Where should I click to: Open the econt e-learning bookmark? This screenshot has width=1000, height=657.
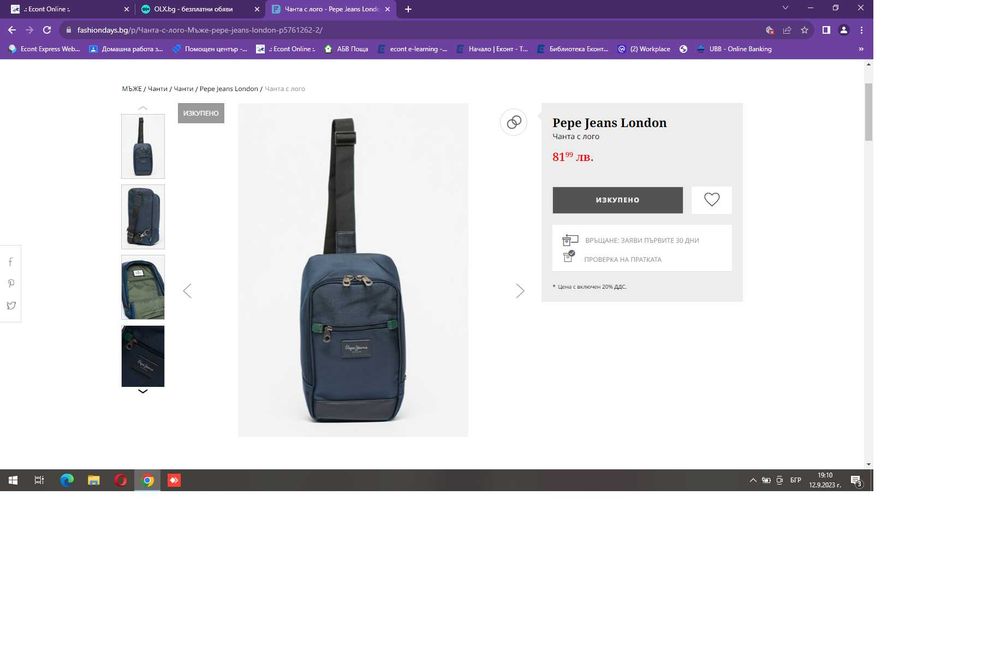click(x=413, y=49)
